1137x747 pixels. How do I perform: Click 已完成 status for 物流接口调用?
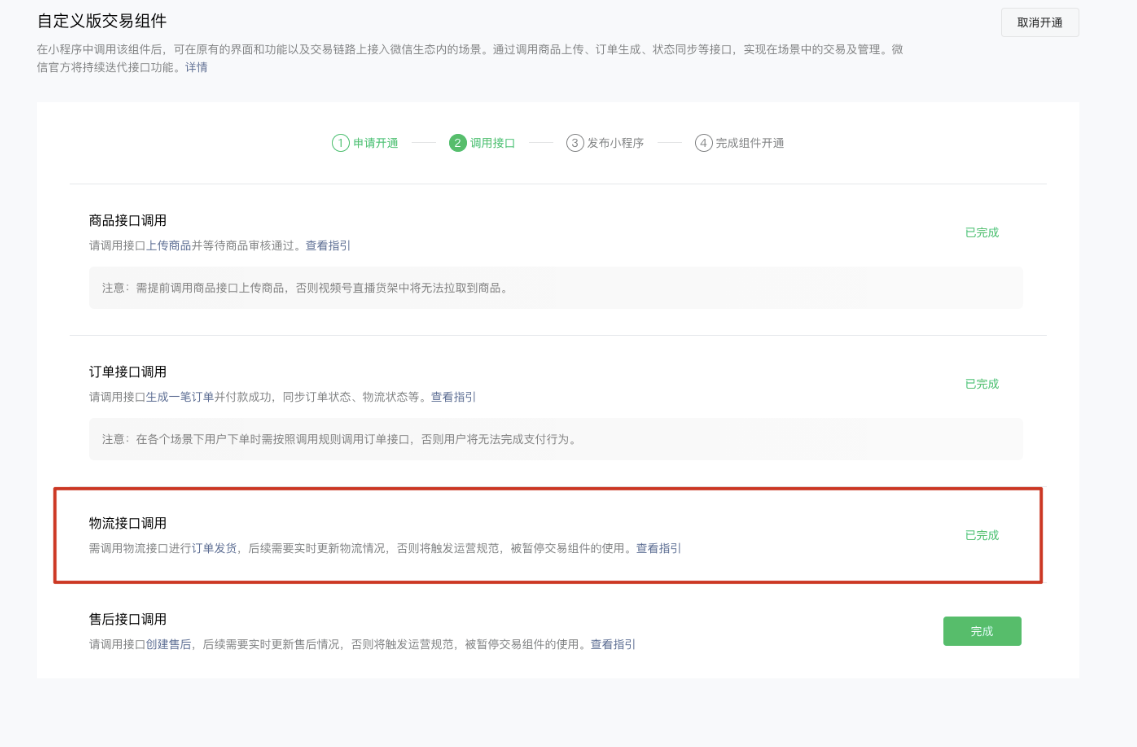(x=981, y=535)
